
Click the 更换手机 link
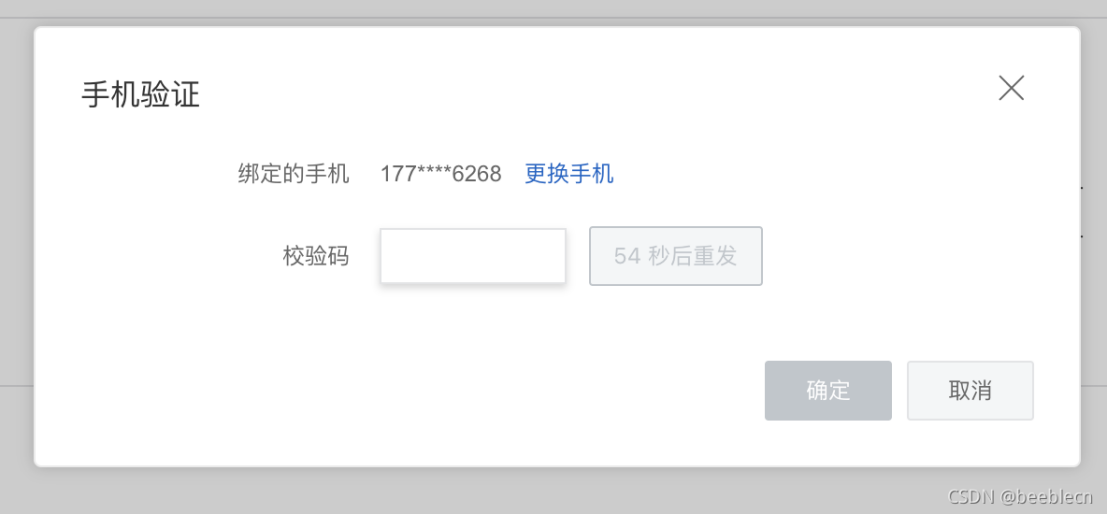tap(569, 173)
